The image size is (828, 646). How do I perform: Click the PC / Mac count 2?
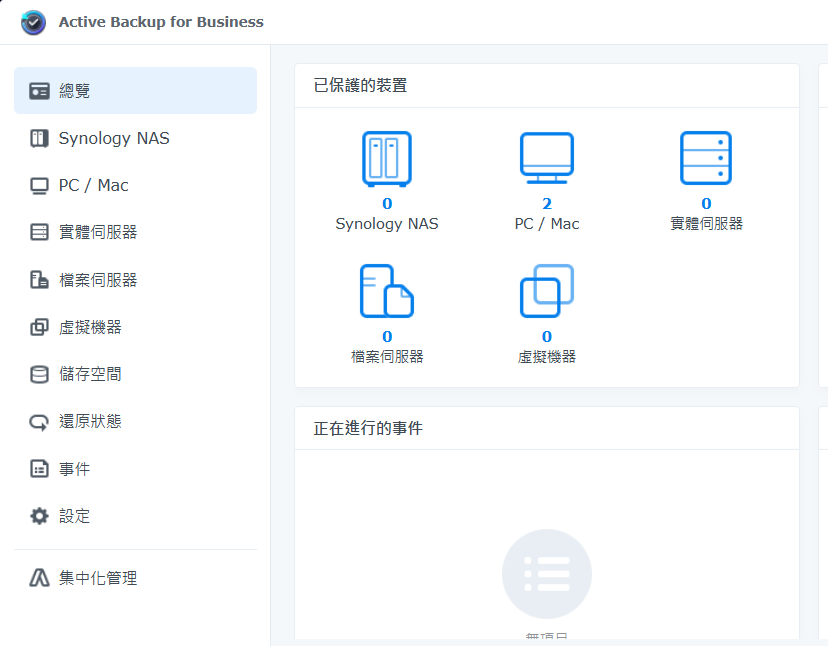[547, 203]
